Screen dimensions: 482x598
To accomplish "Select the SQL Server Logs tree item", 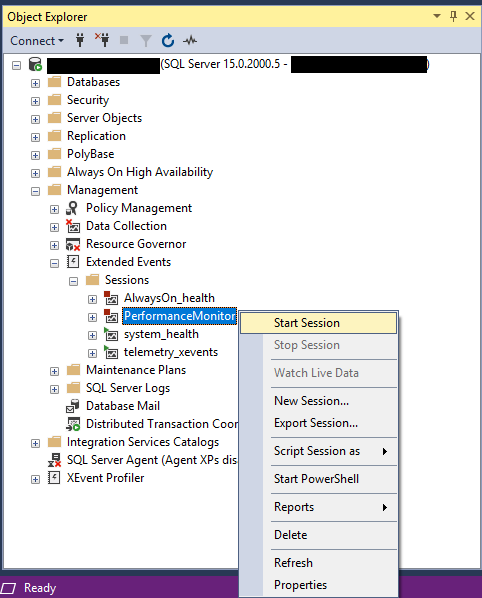I will [x=128, y=388].
